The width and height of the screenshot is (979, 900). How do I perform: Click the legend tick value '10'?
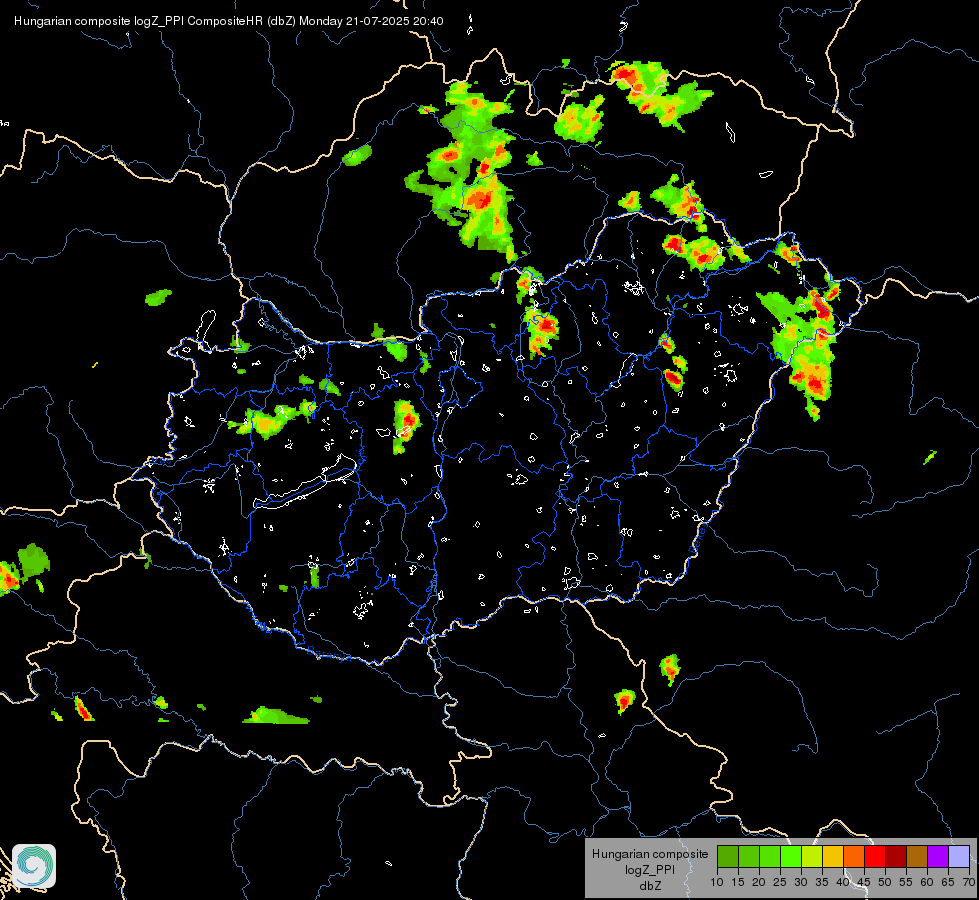[717, 883]
